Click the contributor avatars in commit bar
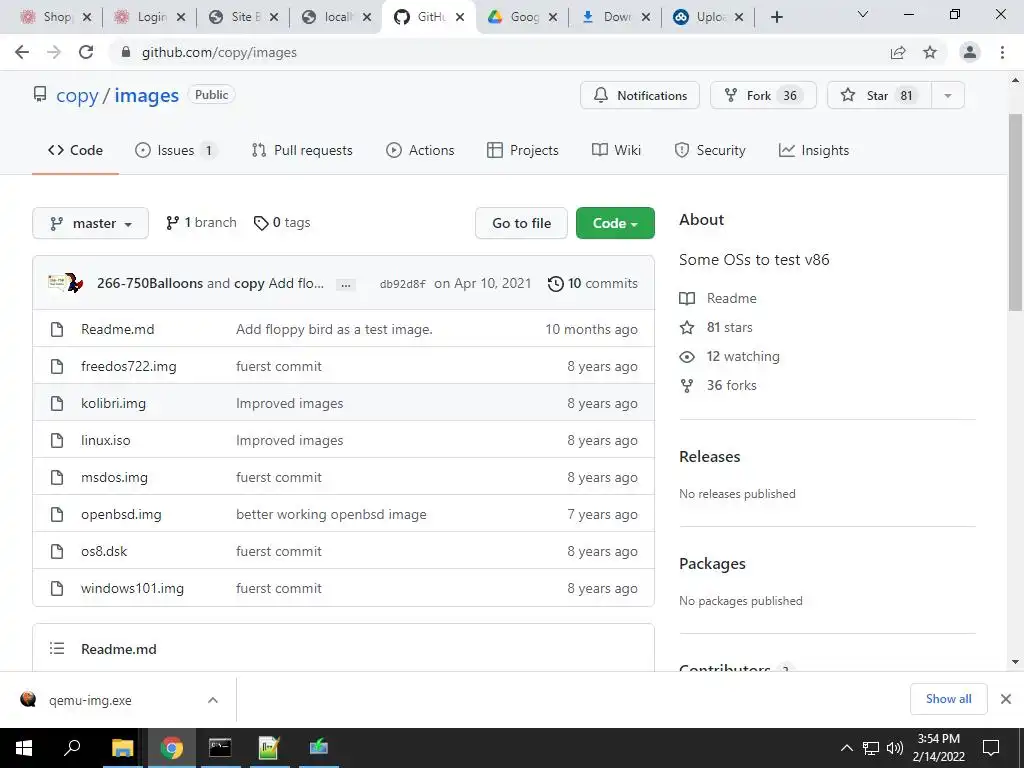The width and height of the screenshot is (1024, 768). tap(66, 283)
